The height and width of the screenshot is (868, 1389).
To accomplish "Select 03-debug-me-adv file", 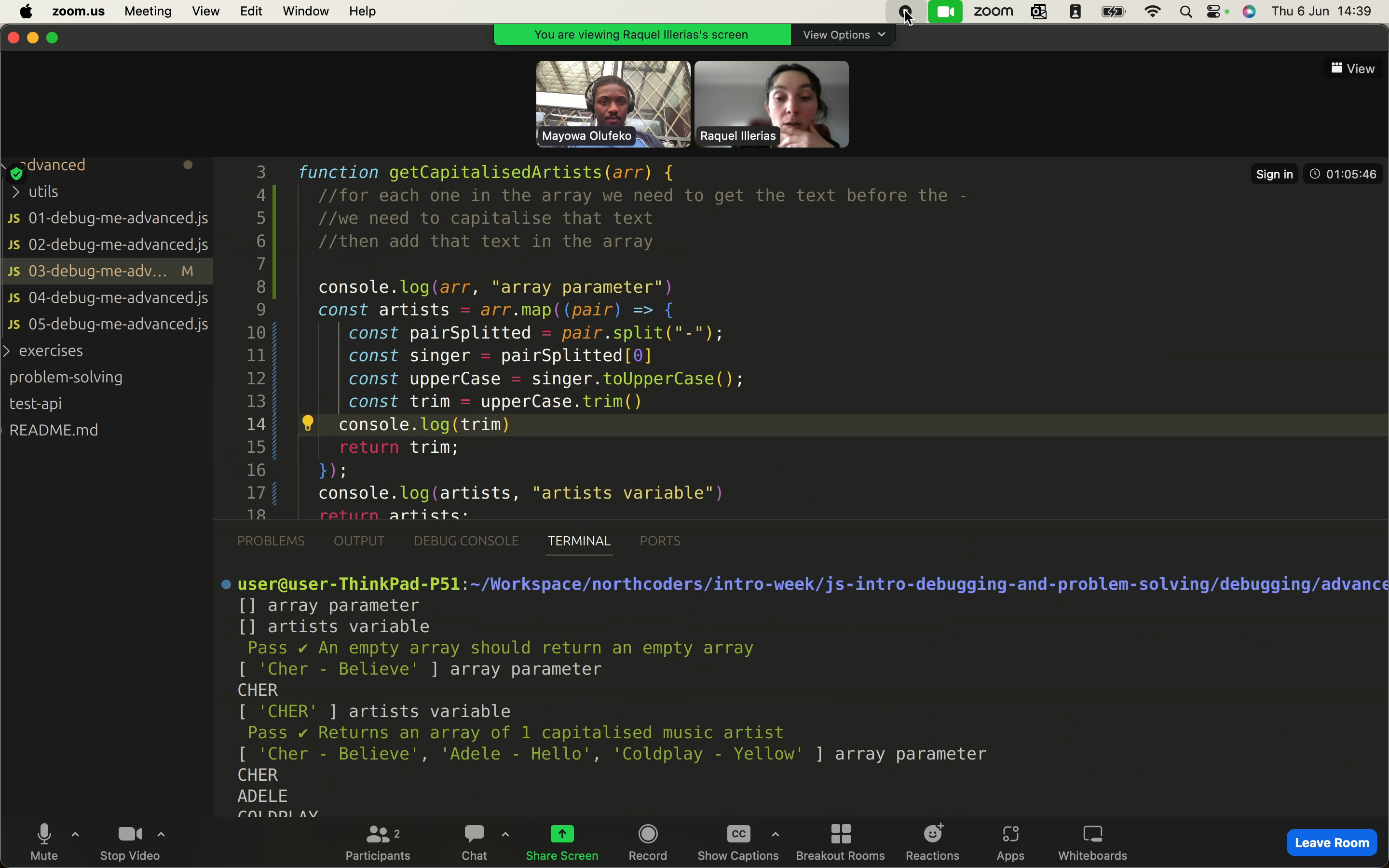I will click(x=97, y=270).
